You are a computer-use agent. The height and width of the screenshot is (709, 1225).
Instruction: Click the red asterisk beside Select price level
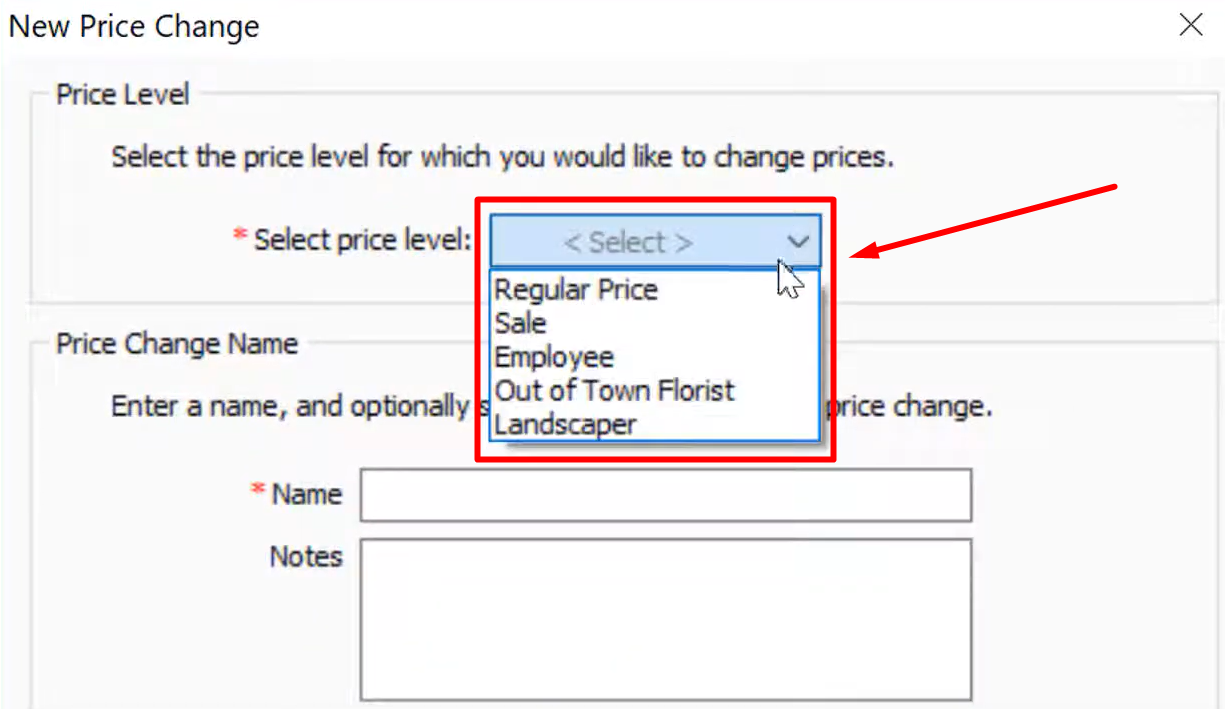click(x=240, y=235)
